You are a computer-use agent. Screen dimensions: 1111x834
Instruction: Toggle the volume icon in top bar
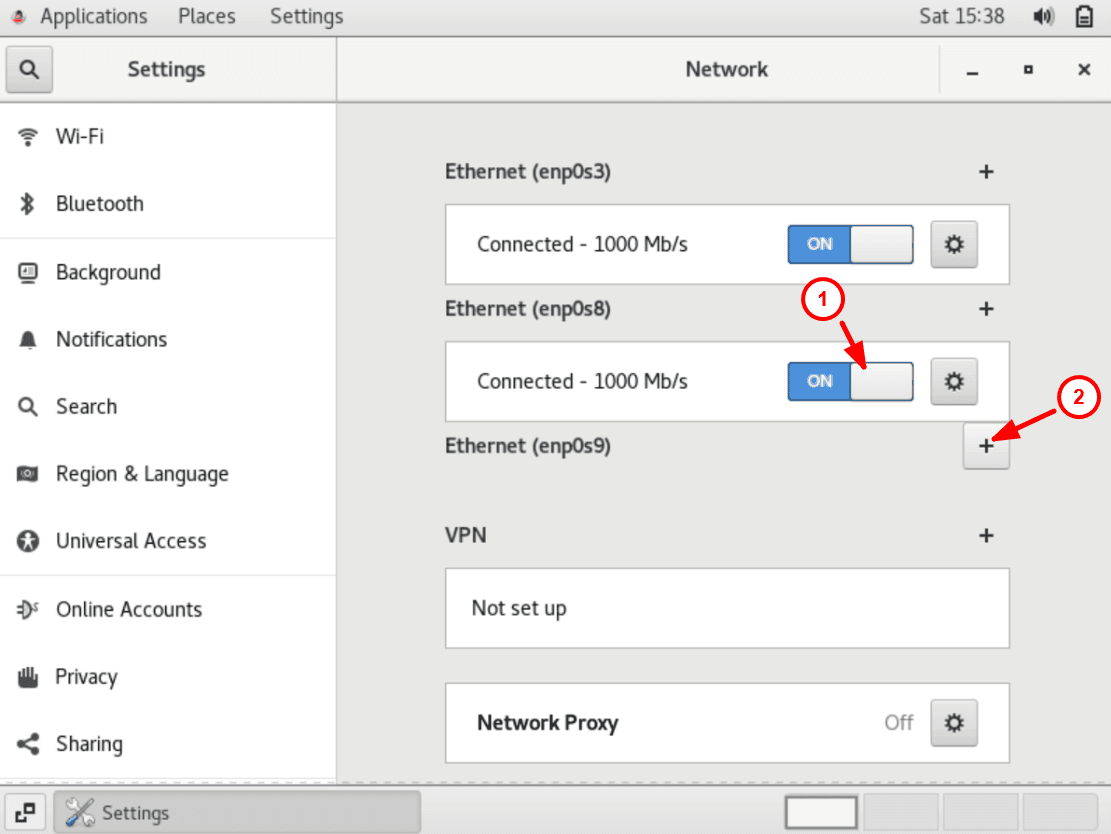coord(1043,16)
